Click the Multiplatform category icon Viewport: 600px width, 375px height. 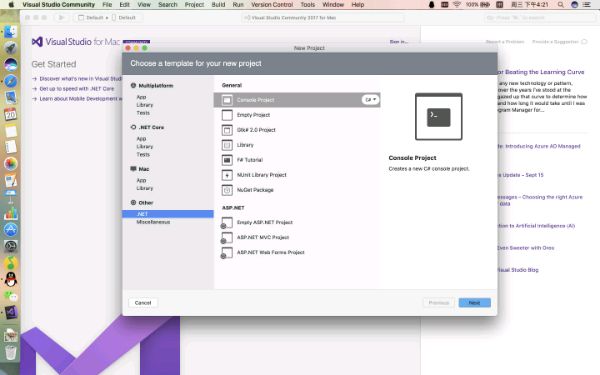(133, 85)
